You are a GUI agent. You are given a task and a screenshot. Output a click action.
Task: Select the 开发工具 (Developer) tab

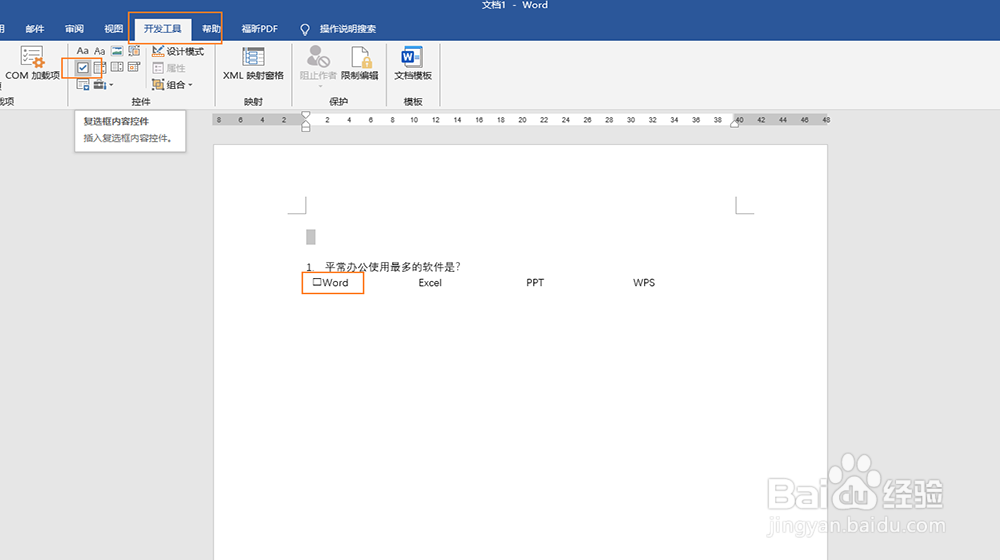163,29
